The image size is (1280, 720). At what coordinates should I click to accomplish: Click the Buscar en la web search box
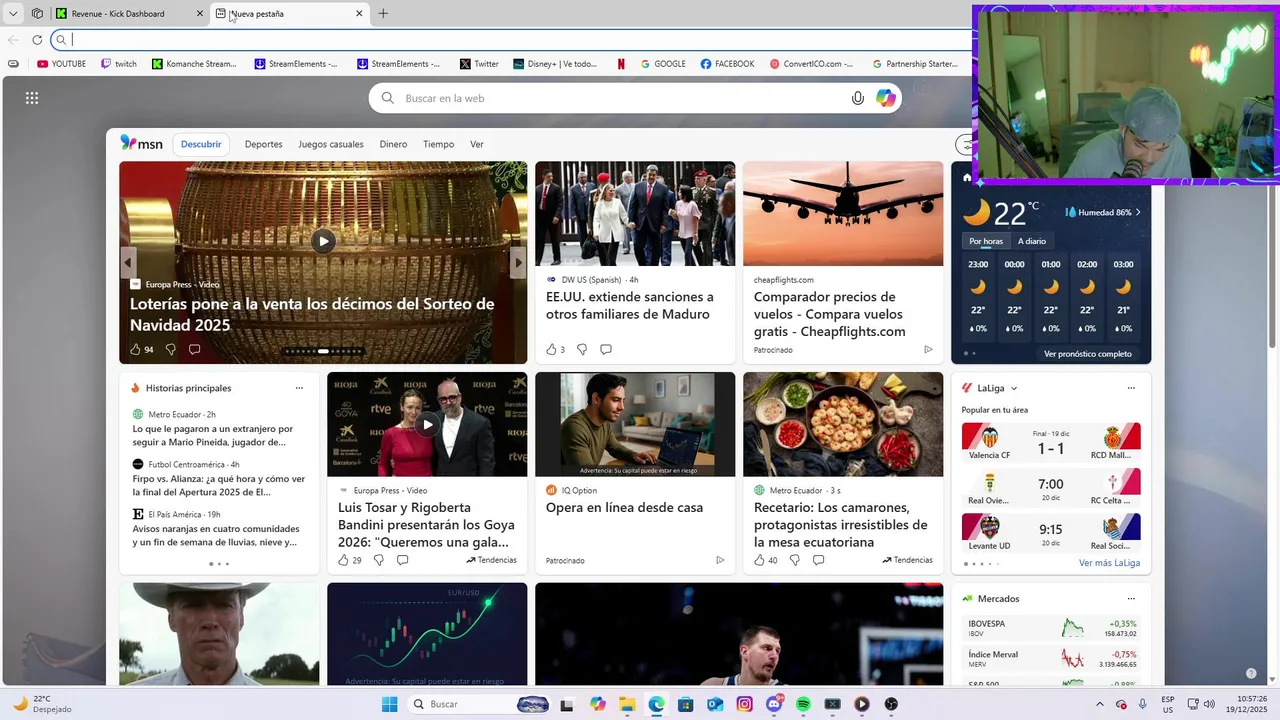click(x=636, y=98)
